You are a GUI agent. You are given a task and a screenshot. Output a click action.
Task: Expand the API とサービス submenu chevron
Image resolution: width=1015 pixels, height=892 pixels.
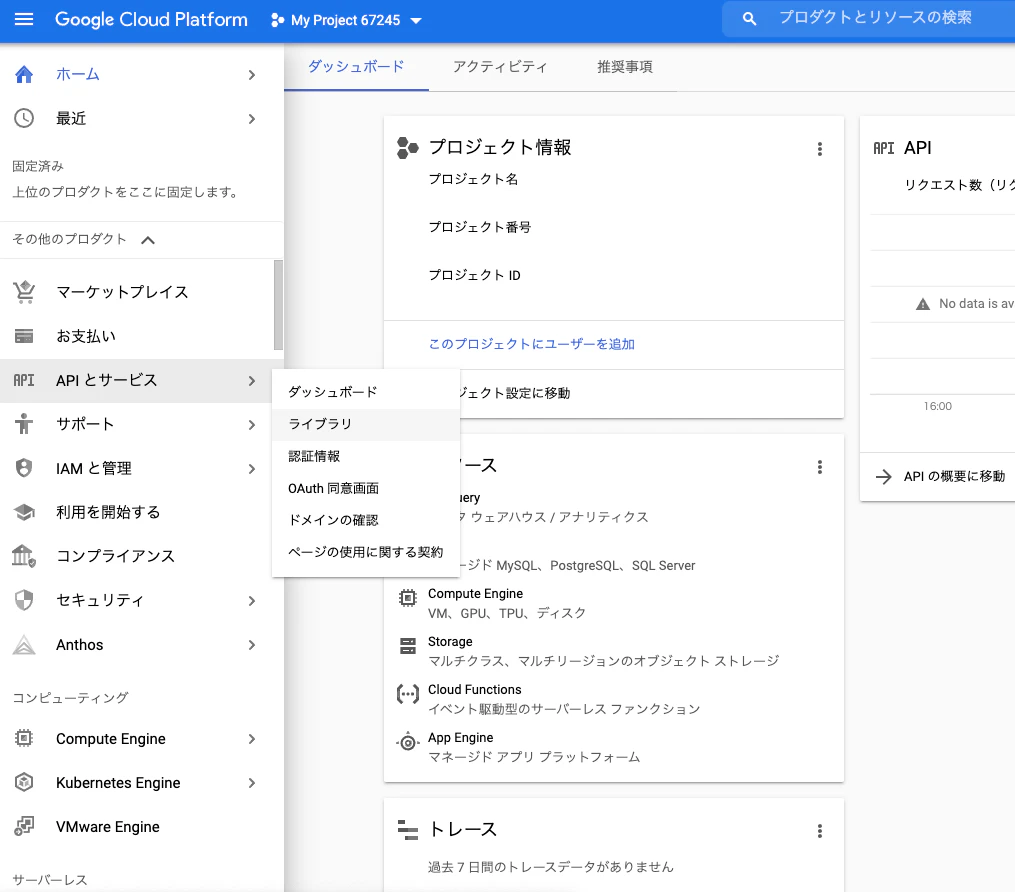click(x=252, y=381)
